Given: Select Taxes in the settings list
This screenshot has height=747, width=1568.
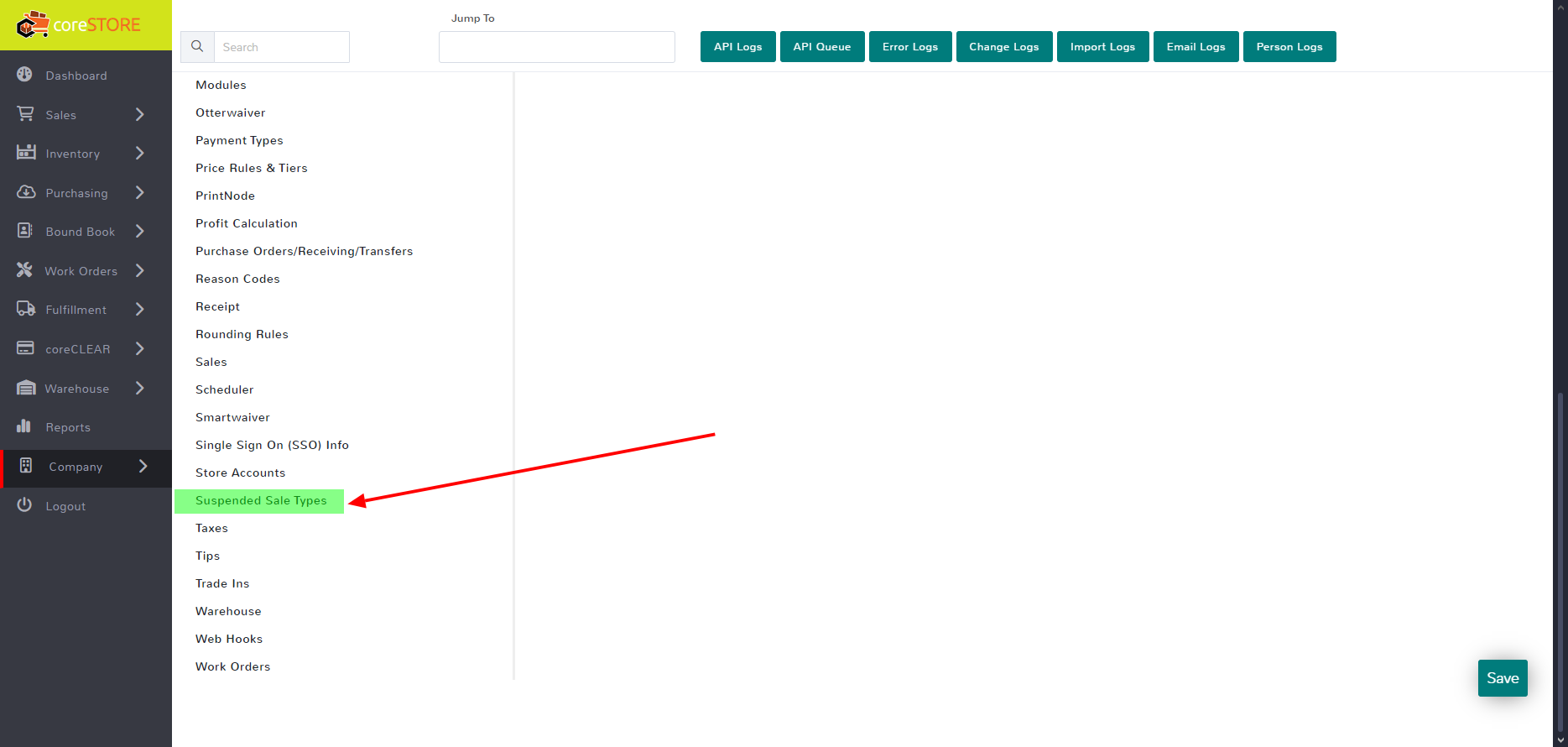Looking at the screenshot, I should [211, 528].
